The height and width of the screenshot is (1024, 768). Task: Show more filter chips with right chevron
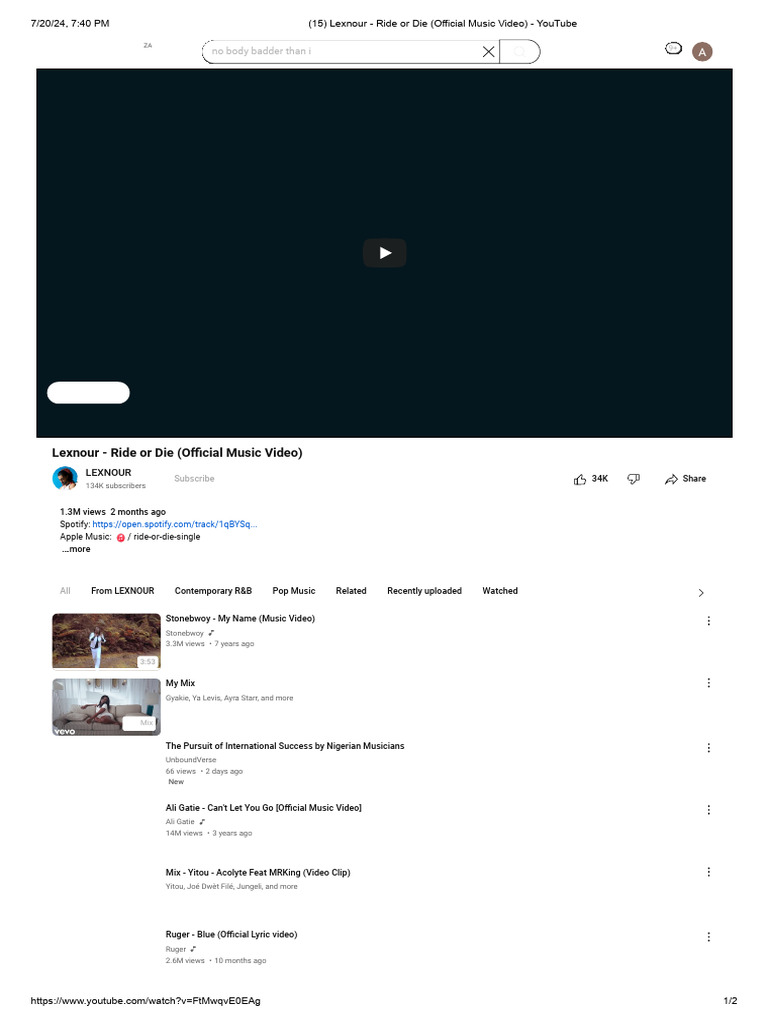[701, 593]
